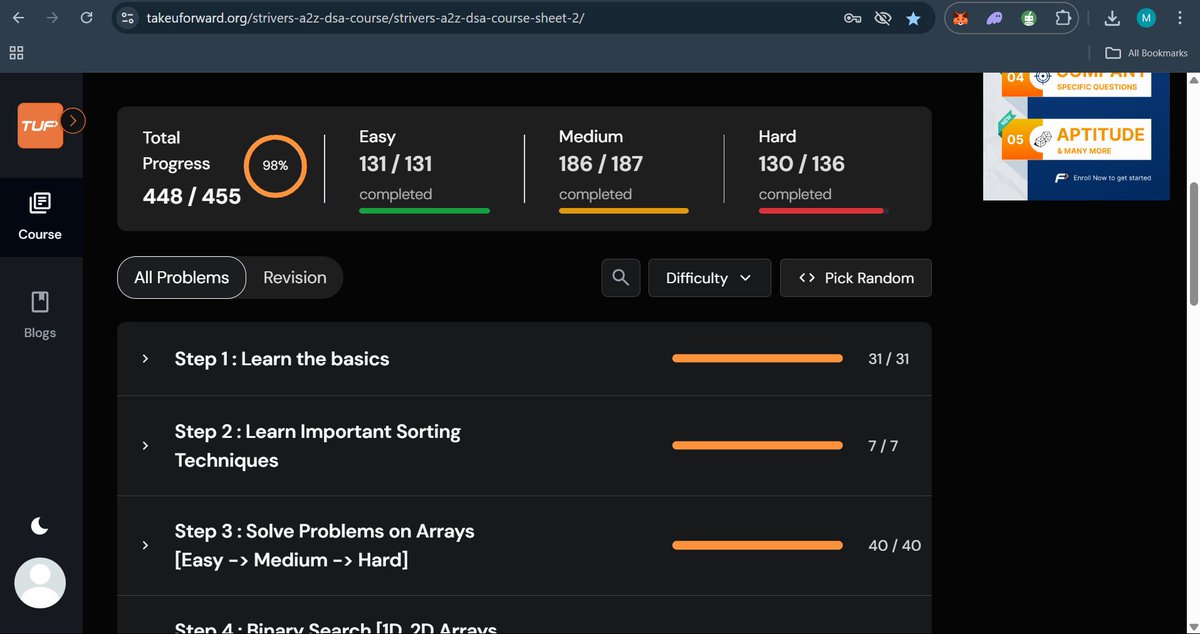Click the Easy green progress bar
The image size is (1200, 634).
point(424,211)
